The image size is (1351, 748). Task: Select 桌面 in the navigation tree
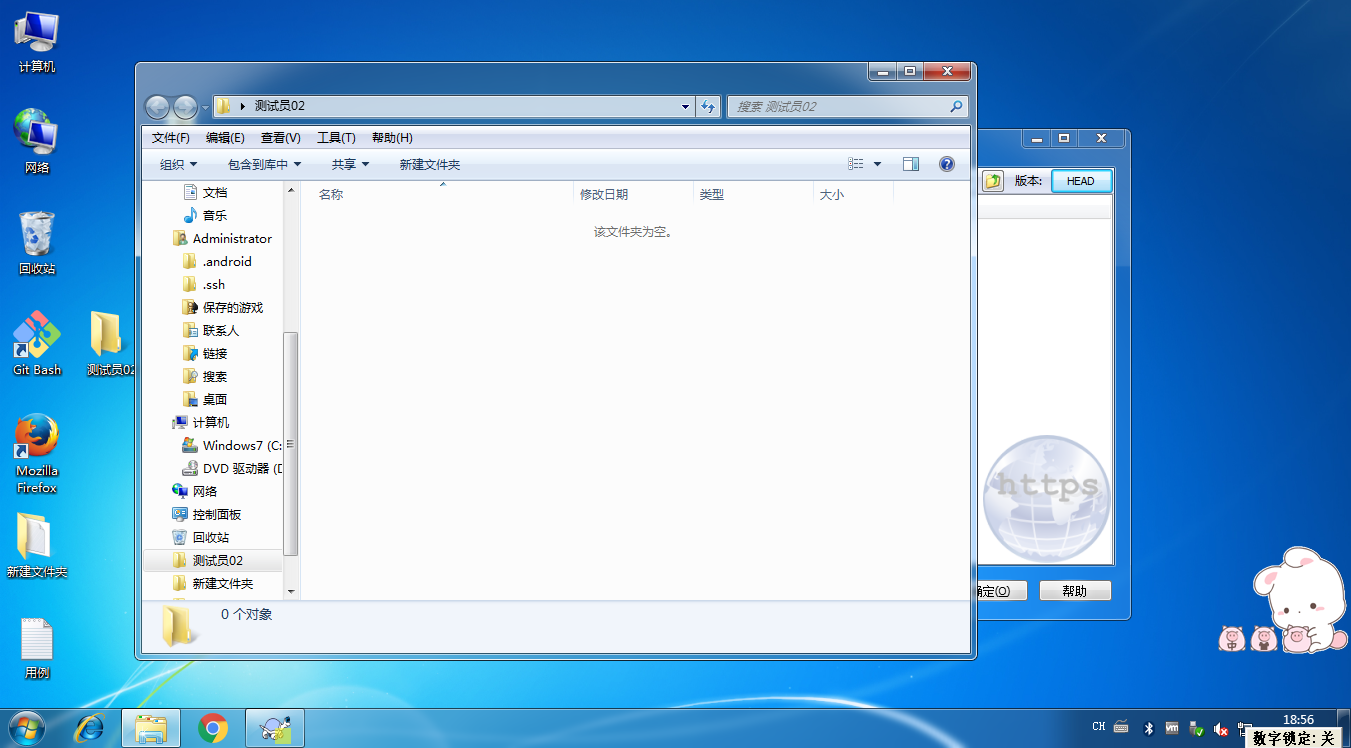[205, 399]
